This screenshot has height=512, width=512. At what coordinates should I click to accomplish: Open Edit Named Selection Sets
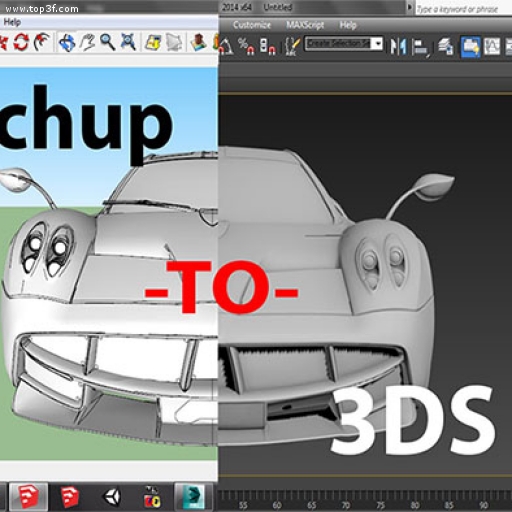(292, 46)
